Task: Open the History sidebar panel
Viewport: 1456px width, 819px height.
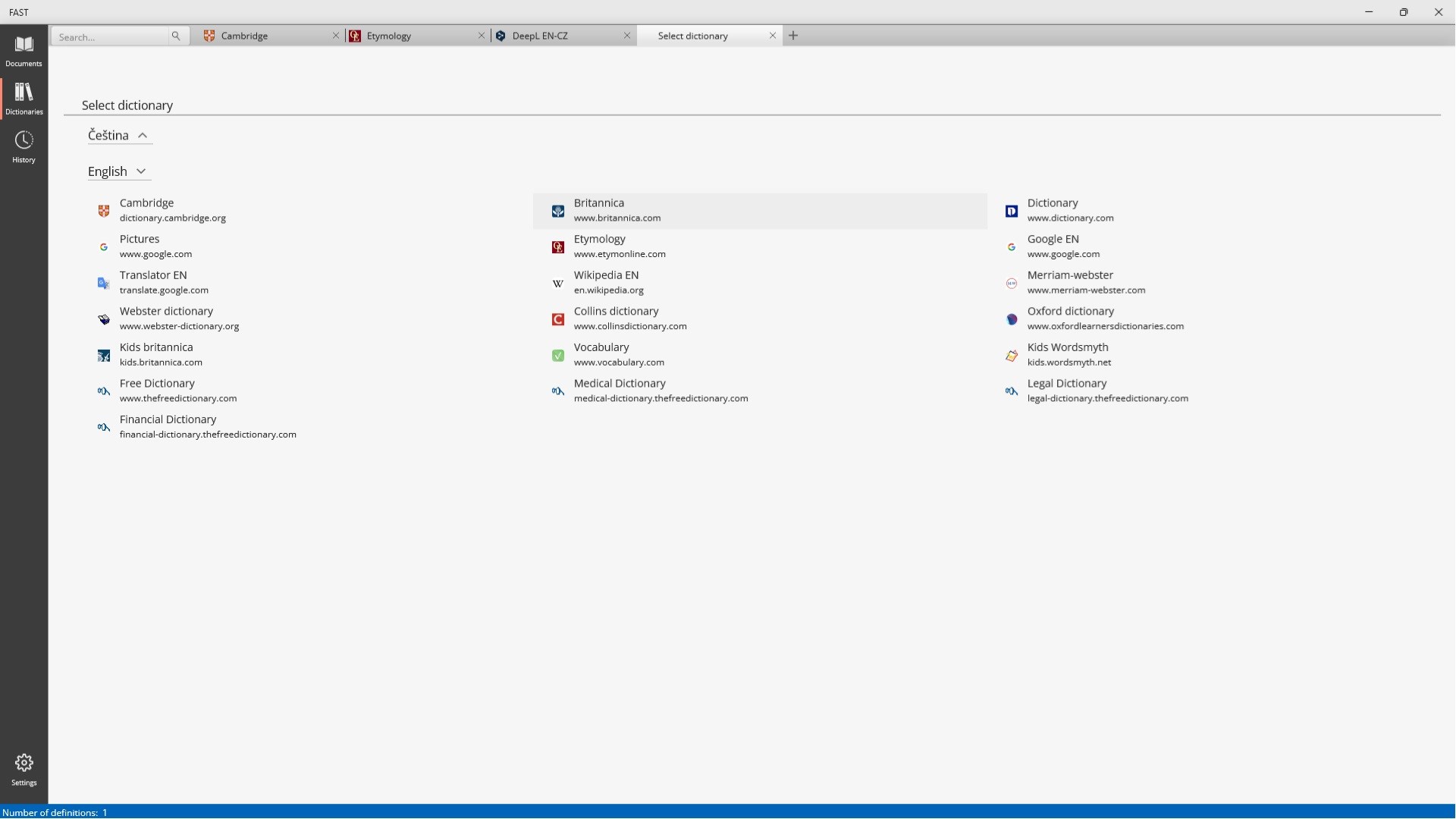Action: [24, 147]
